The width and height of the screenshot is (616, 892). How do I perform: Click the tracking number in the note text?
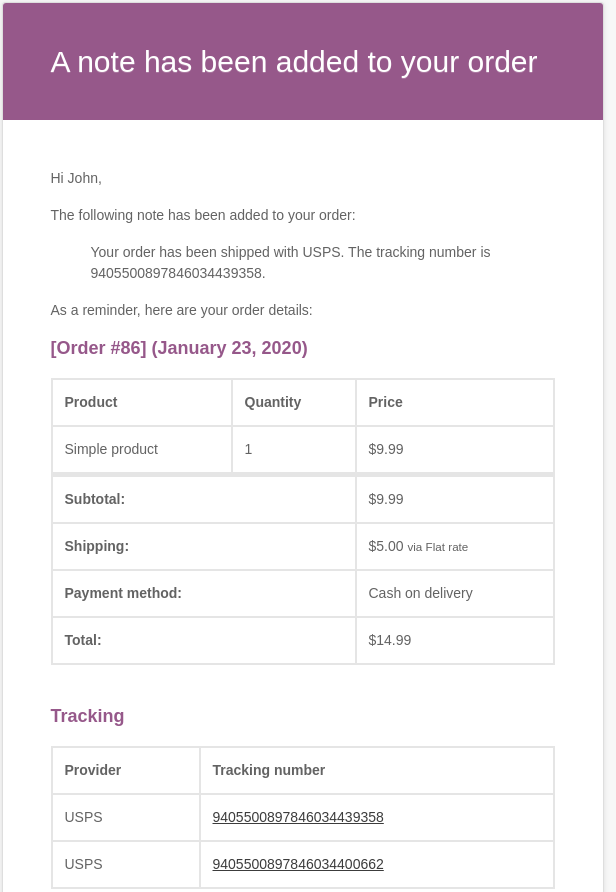176,273
